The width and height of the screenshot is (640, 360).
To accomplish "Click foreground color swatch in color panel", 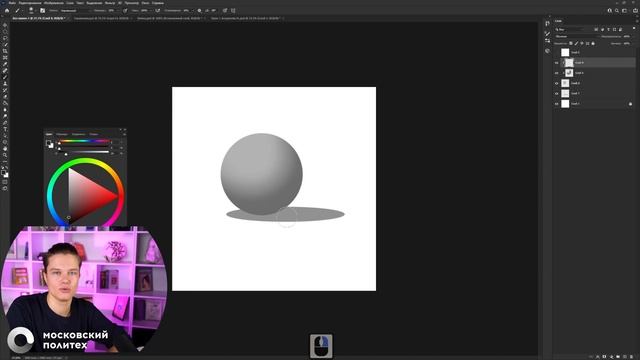I will (x=49, y=144).
